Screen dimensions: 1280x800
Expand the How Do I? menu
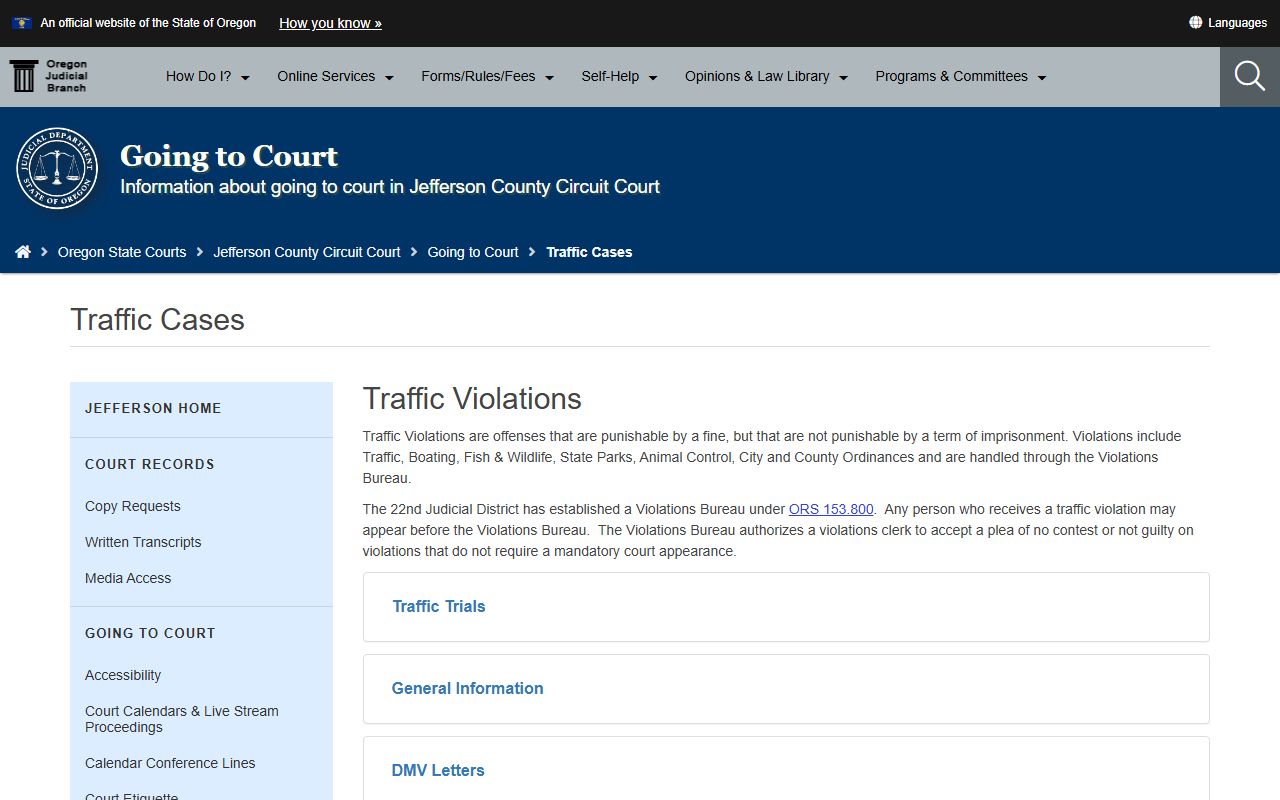click(x=208, y=76)
